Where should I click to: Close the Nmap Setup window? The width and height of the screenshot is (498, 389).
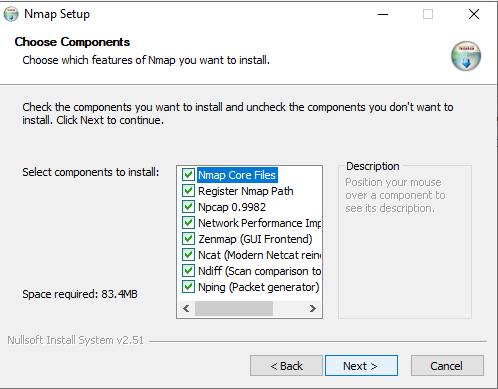pos(474,14)
